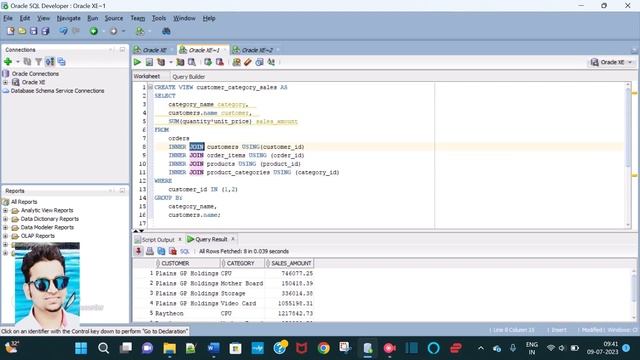Open Microsoft Word from the taskbar
Screen dimensions: 640x360
[x=213, y=348]
